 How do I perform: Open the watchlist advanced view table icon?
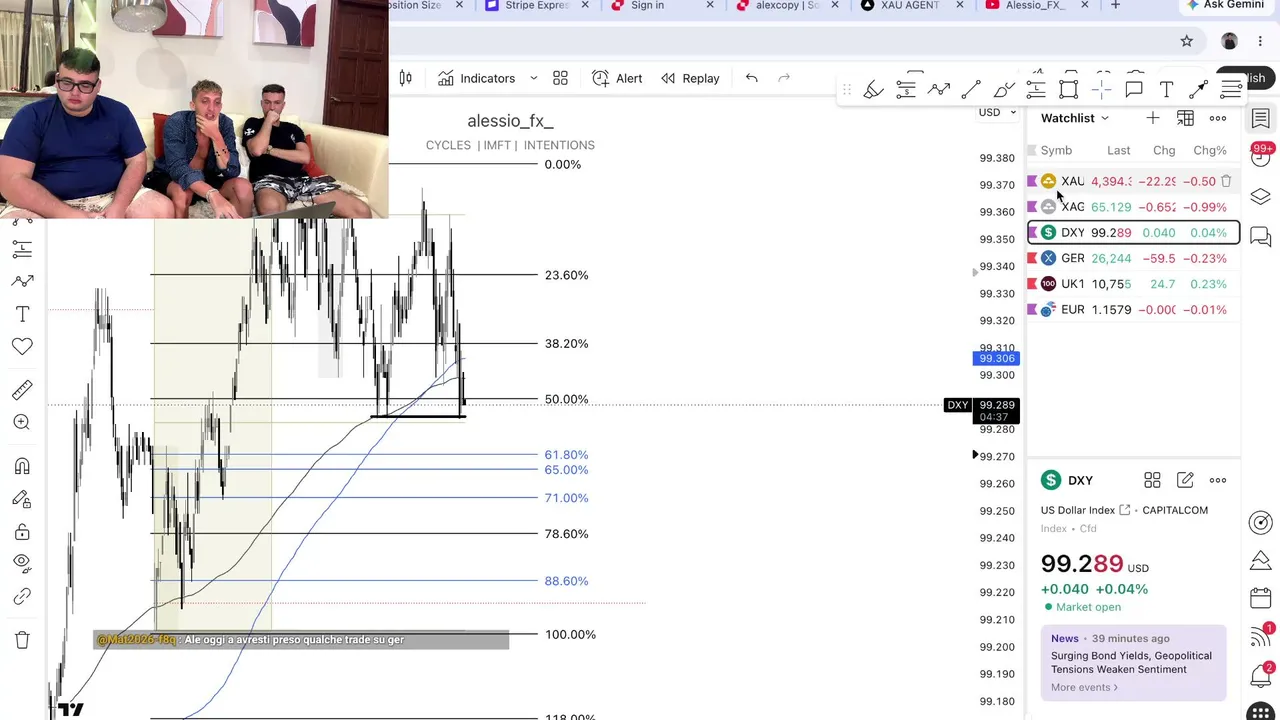click(1185, 118)
